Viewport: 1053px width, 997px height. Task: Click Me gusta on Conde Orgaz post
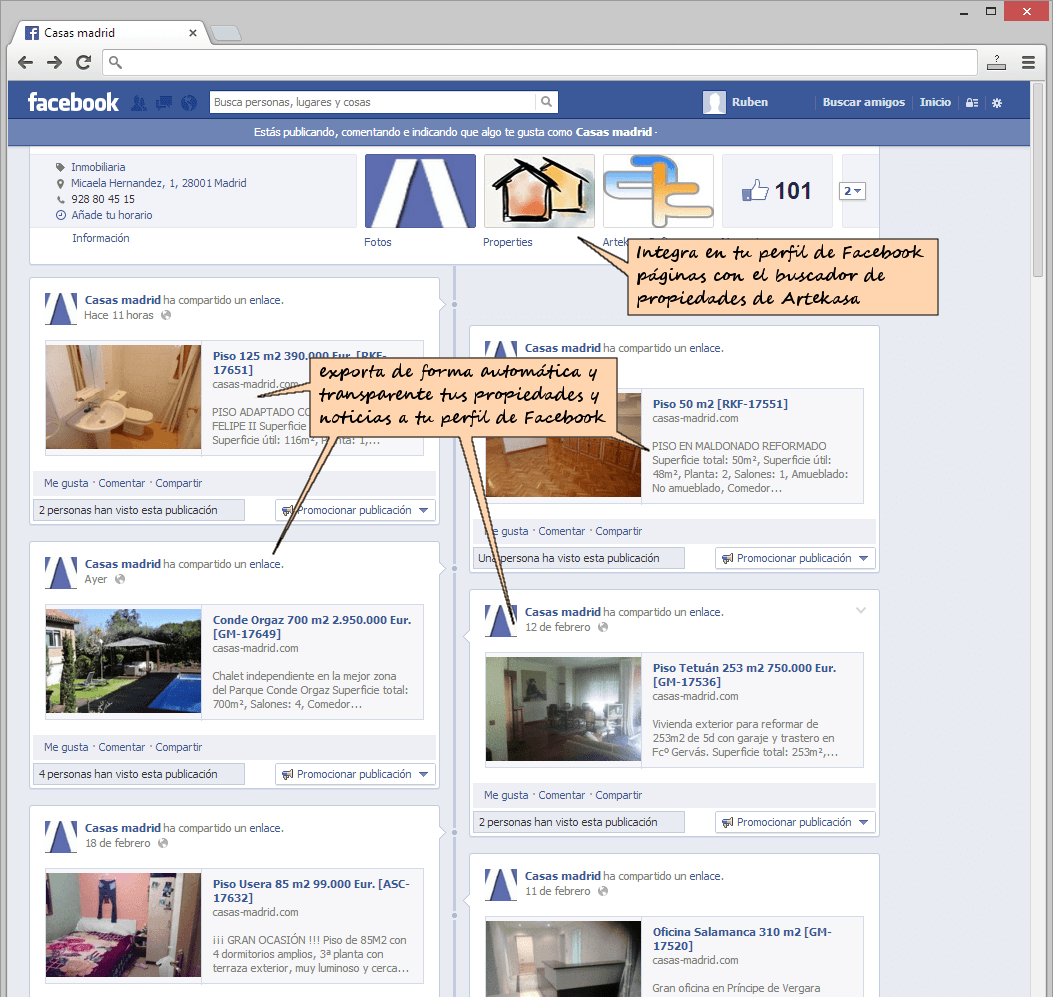[x=66, y=747]
